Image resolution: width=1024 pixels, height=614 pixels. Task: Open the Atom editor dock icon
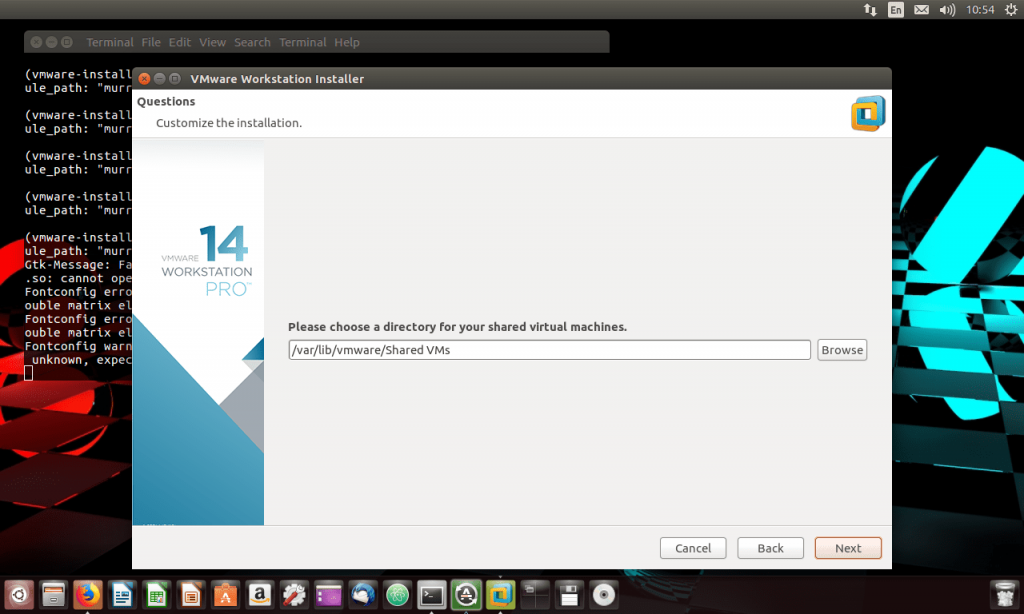(397, 595)
